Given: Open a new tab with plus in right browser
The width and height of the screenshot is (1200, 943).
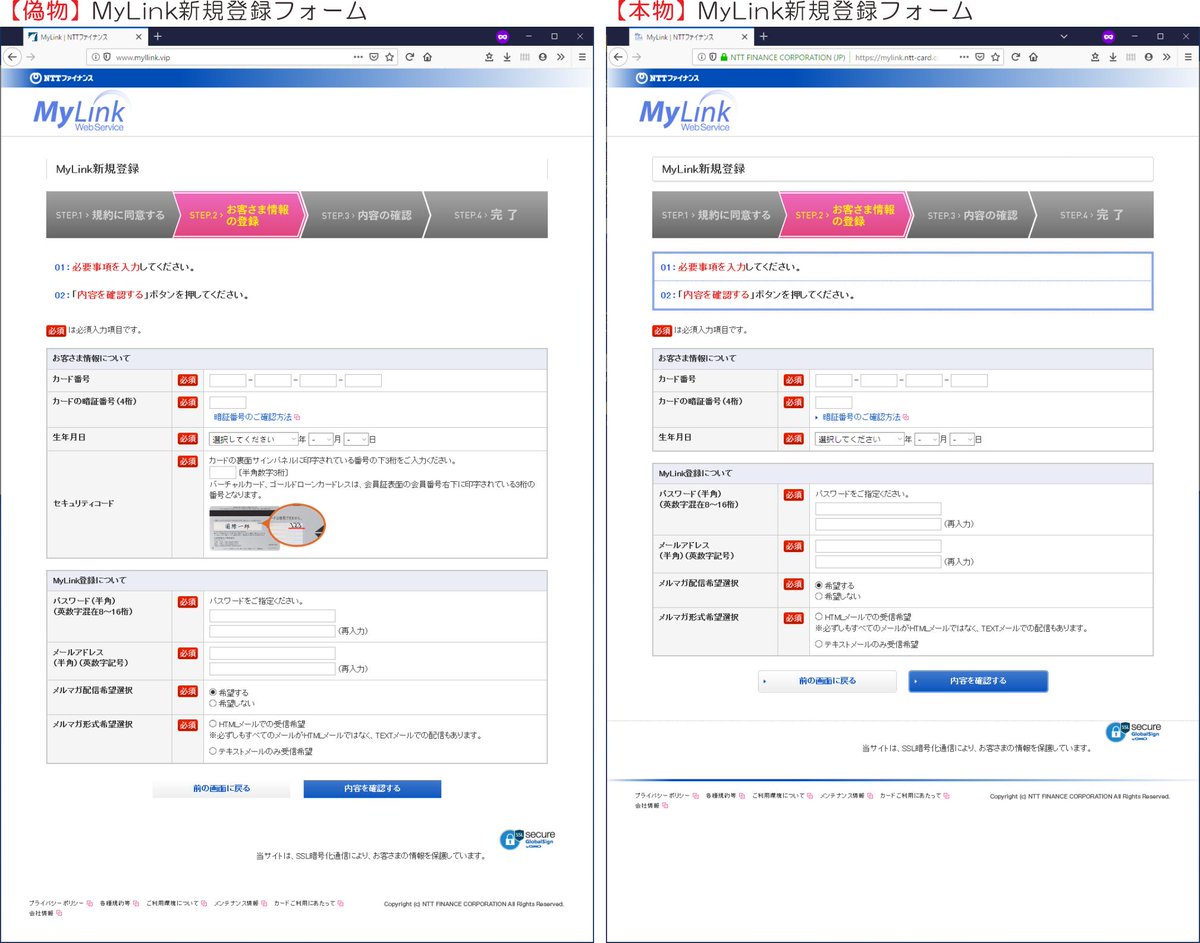Looking at the screenshot, I should coord(763,36).
